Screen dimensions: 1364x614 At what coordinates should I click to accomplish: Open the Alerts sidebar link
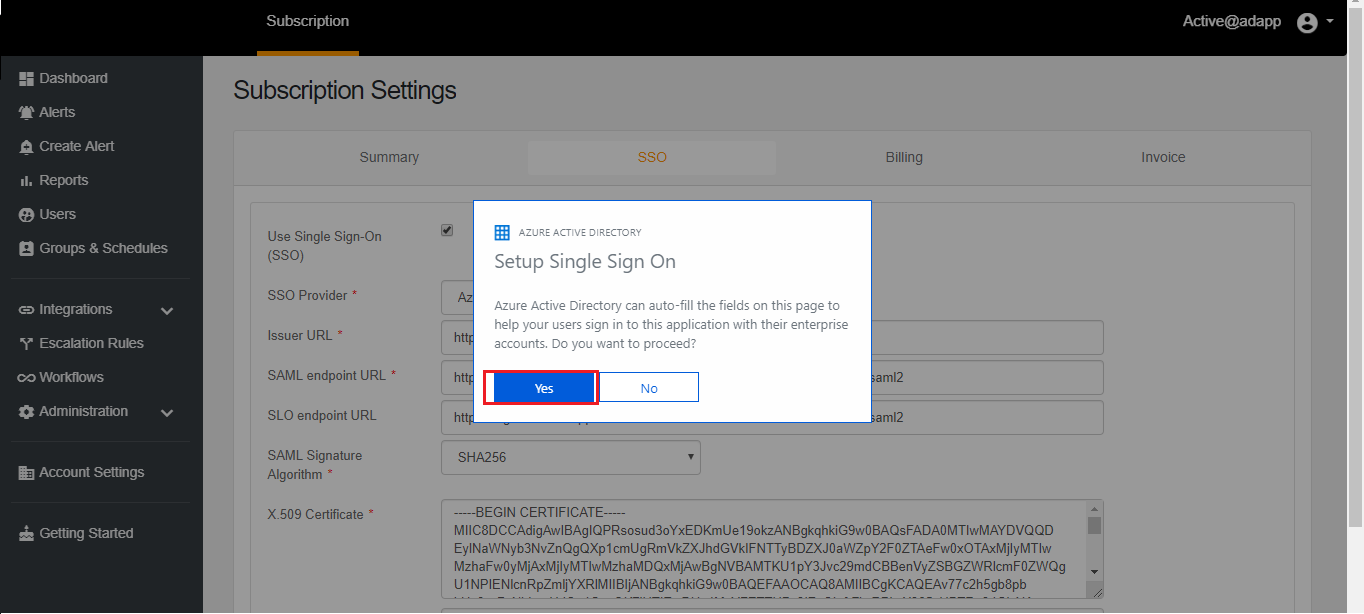pos(57,112)
